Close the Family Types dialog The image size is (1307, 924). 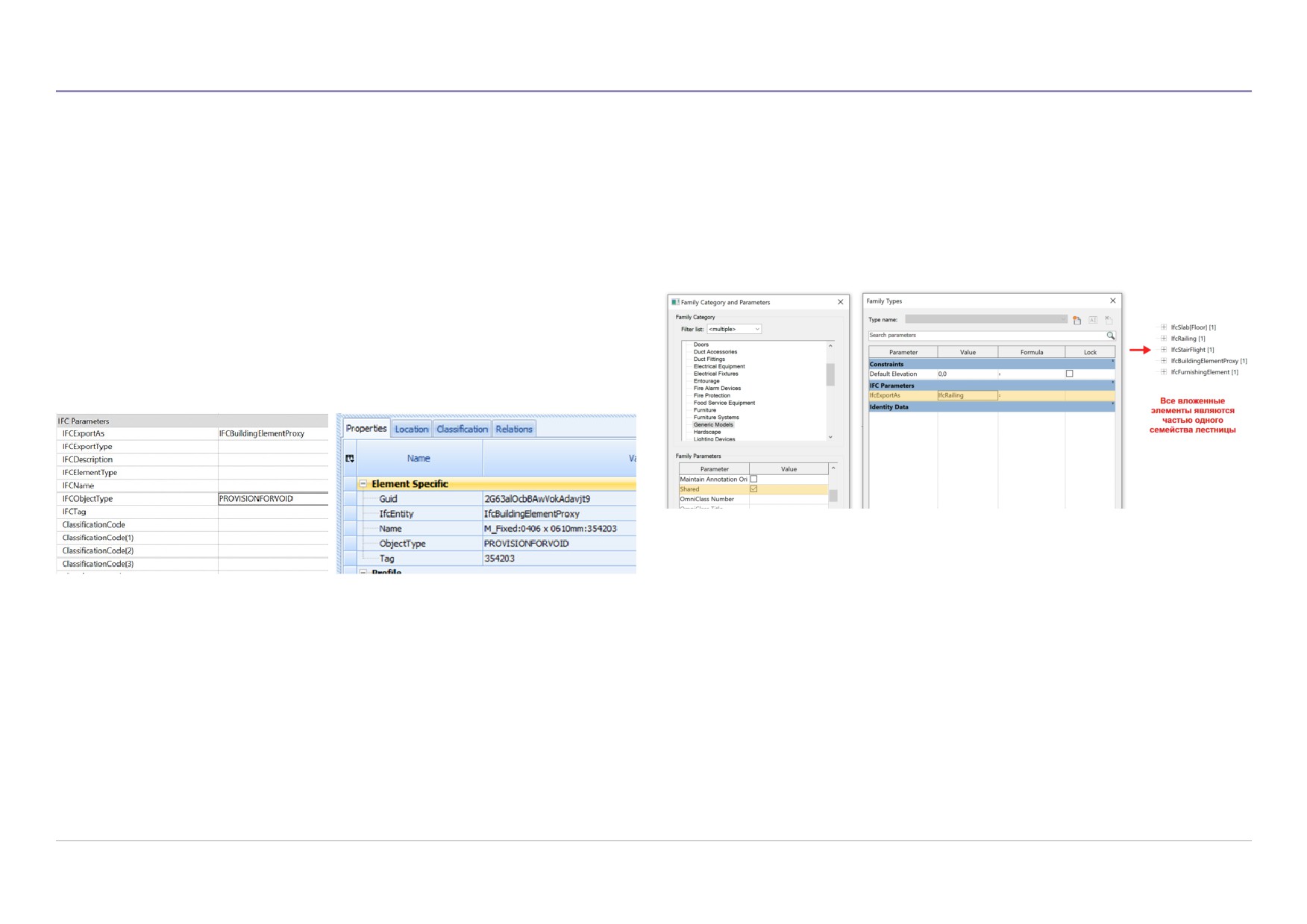click(1113, 301)
